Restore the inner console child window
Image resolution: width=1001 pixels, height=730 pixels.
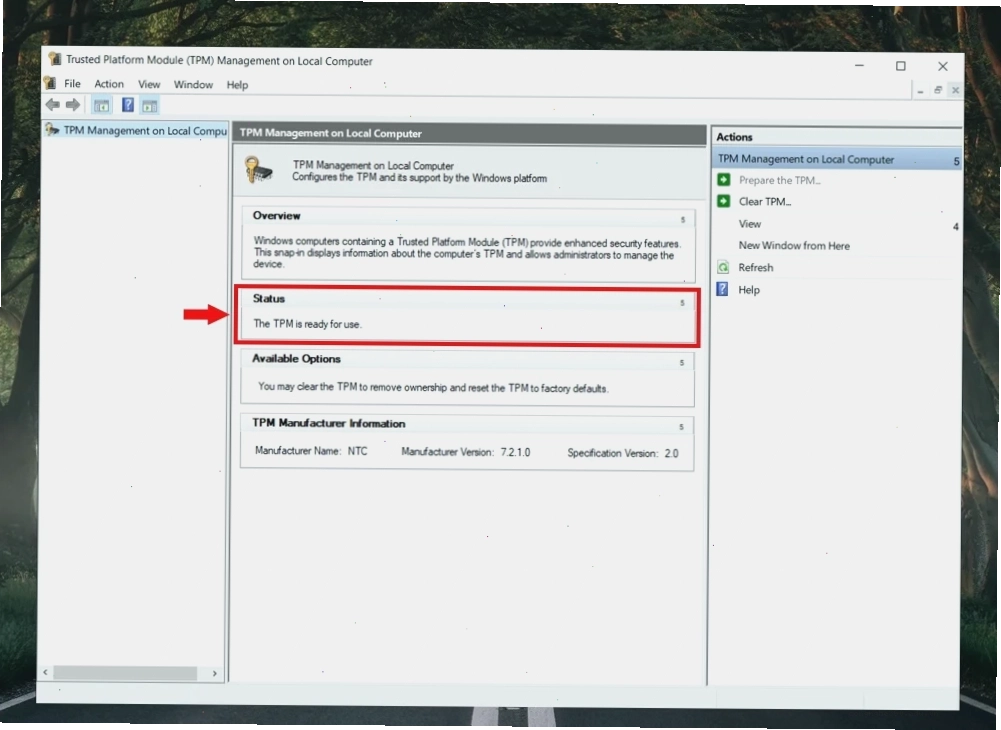(x=938, y=90)
